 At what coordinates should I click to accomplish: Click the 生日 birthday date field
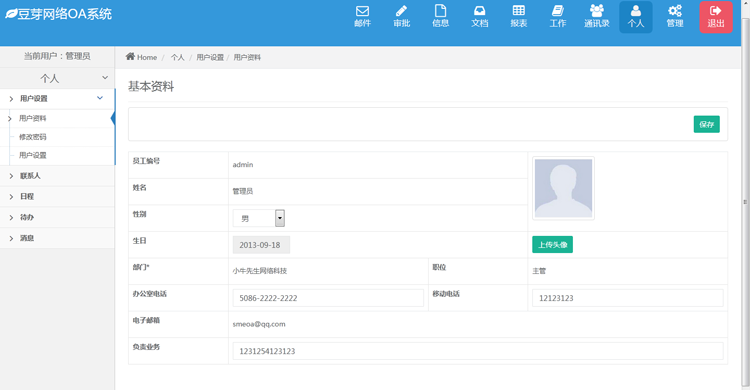pos(261,245)
